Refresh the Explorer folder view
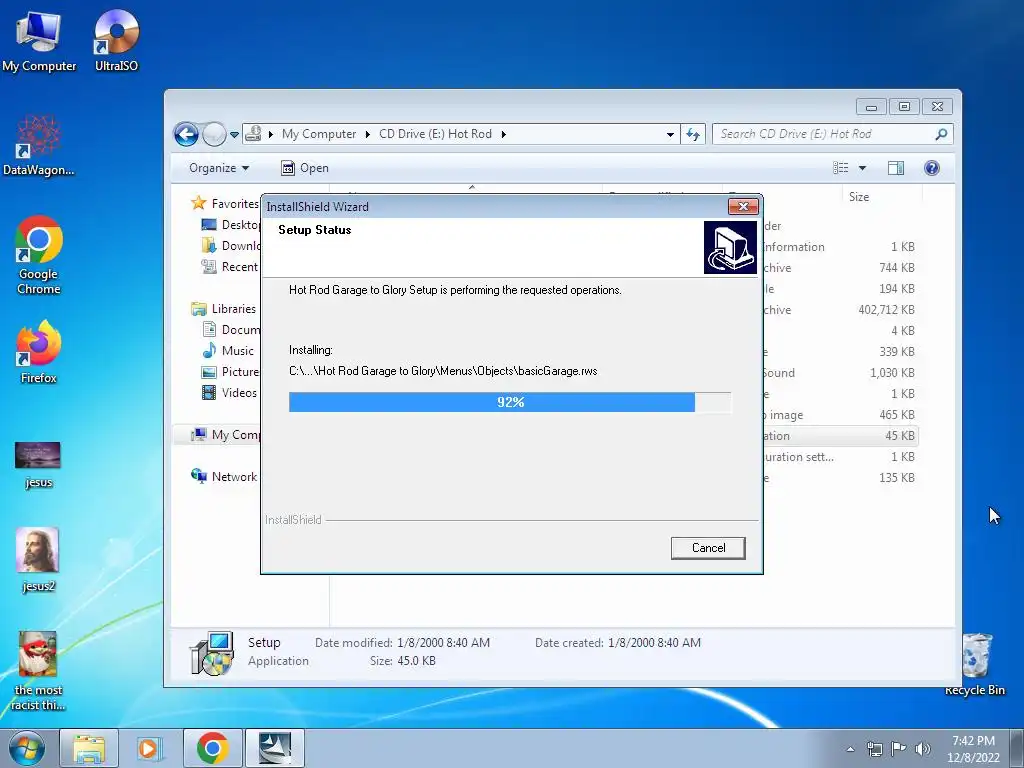The image size is (1024, 768). pyautogui.click(x=693, y=135)
